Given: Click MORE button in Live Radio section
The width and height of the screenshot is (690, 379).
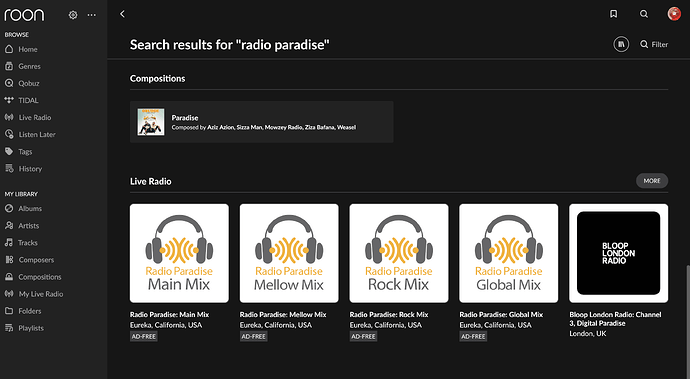Looking at the screenshot, I should pyautogui.click(x=652, y=180).
